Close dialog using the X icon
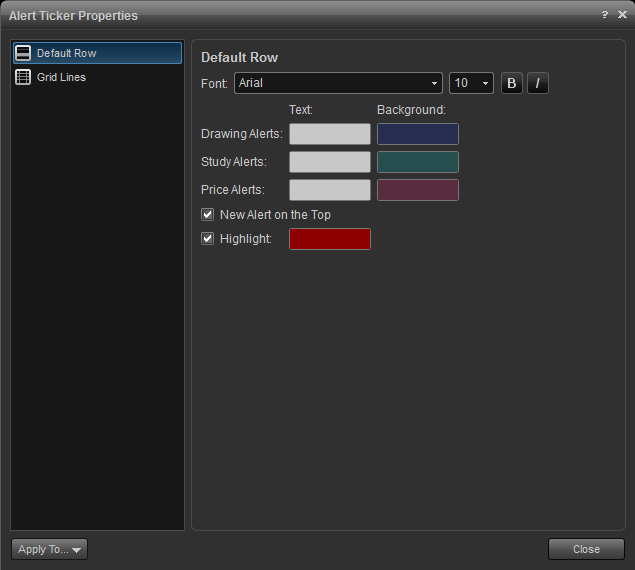635x570 pixels. pos(622,15)
